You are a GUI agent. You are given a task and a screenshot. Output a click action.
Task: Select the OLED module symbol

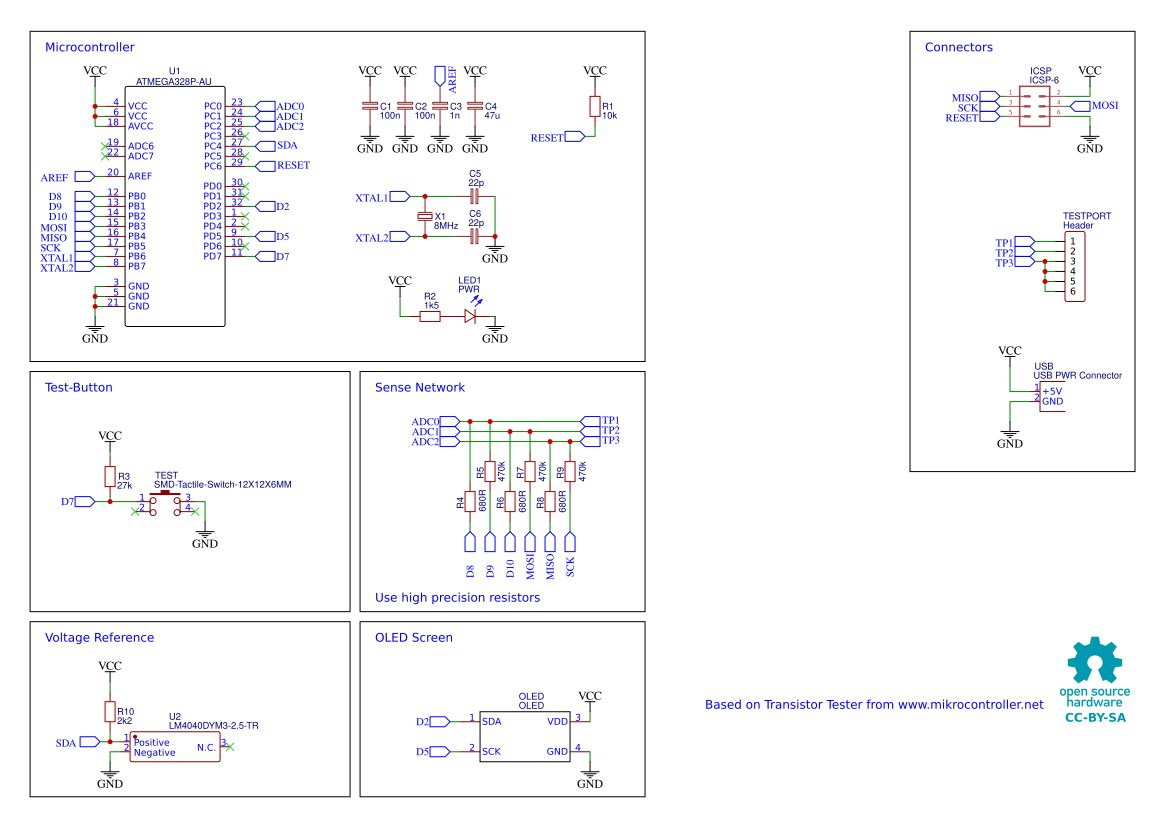(x=525, y=736)
